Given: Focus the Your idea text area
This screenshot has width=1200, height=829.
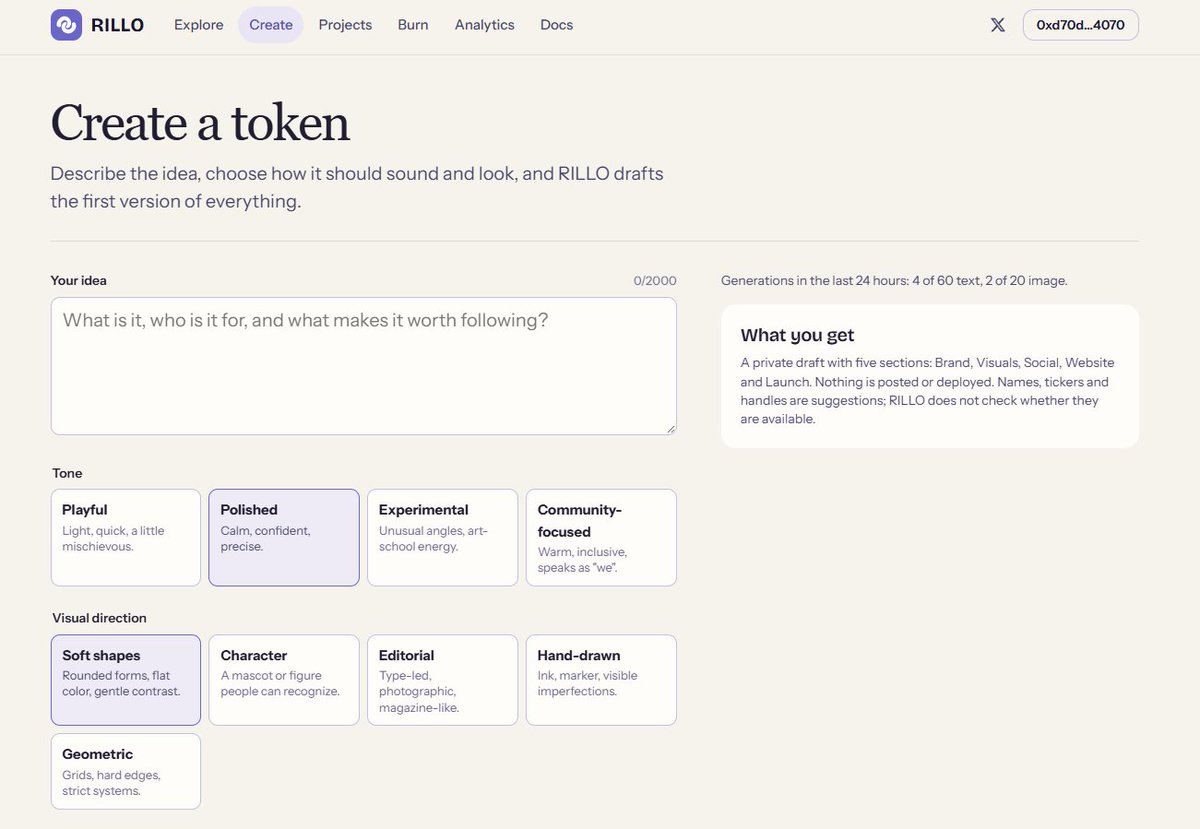Looking at the screenshot, I should 364,366.
